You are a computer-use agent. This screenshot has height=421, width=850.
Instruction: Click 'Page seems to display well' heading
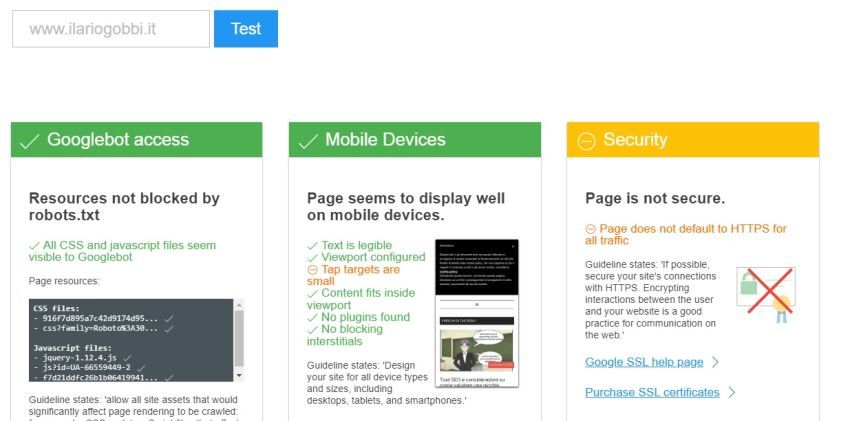pos(406,206)
